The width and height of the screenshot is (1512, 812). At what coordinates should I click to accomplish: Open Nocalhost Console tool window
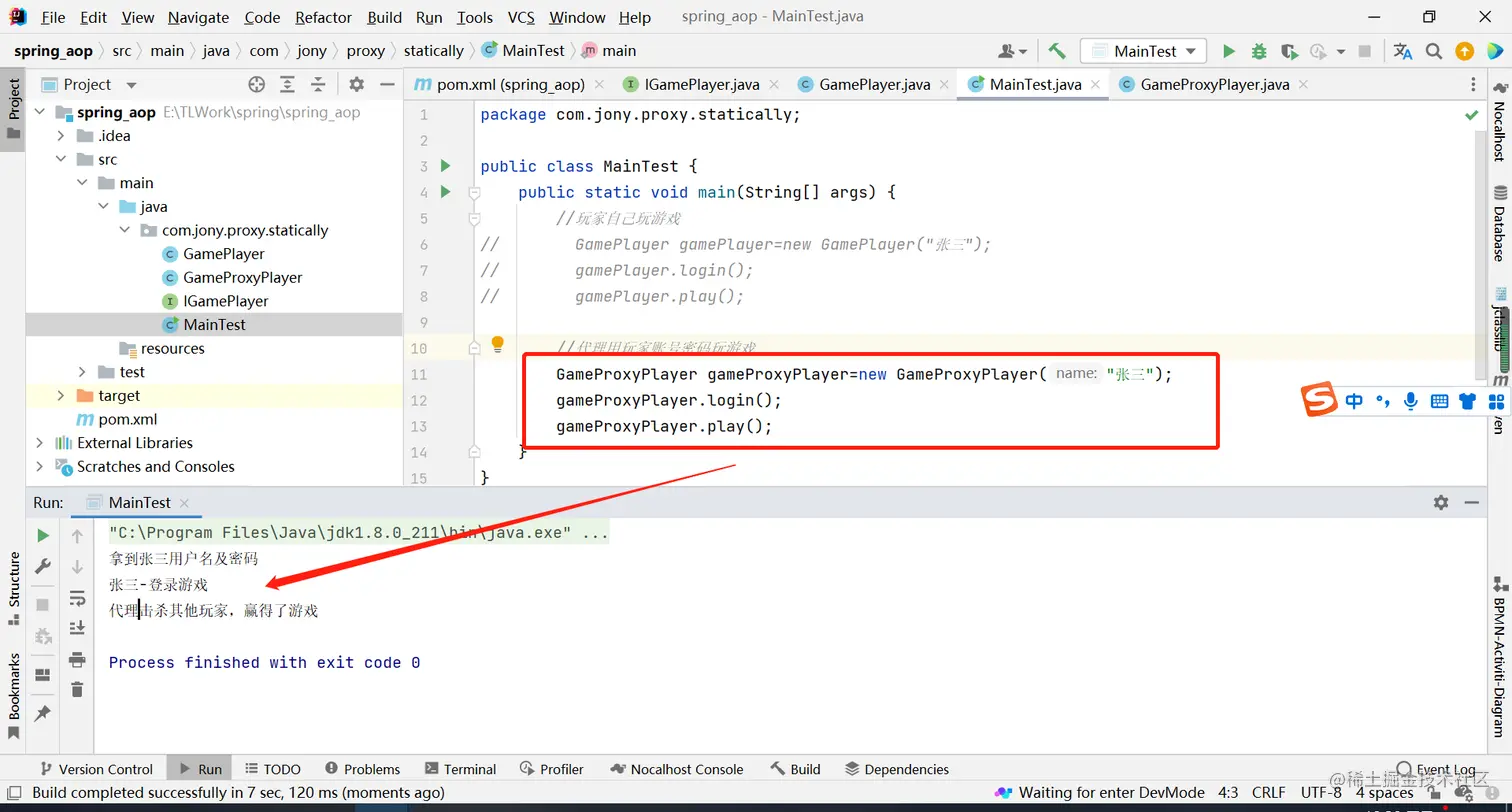(677, 769)
